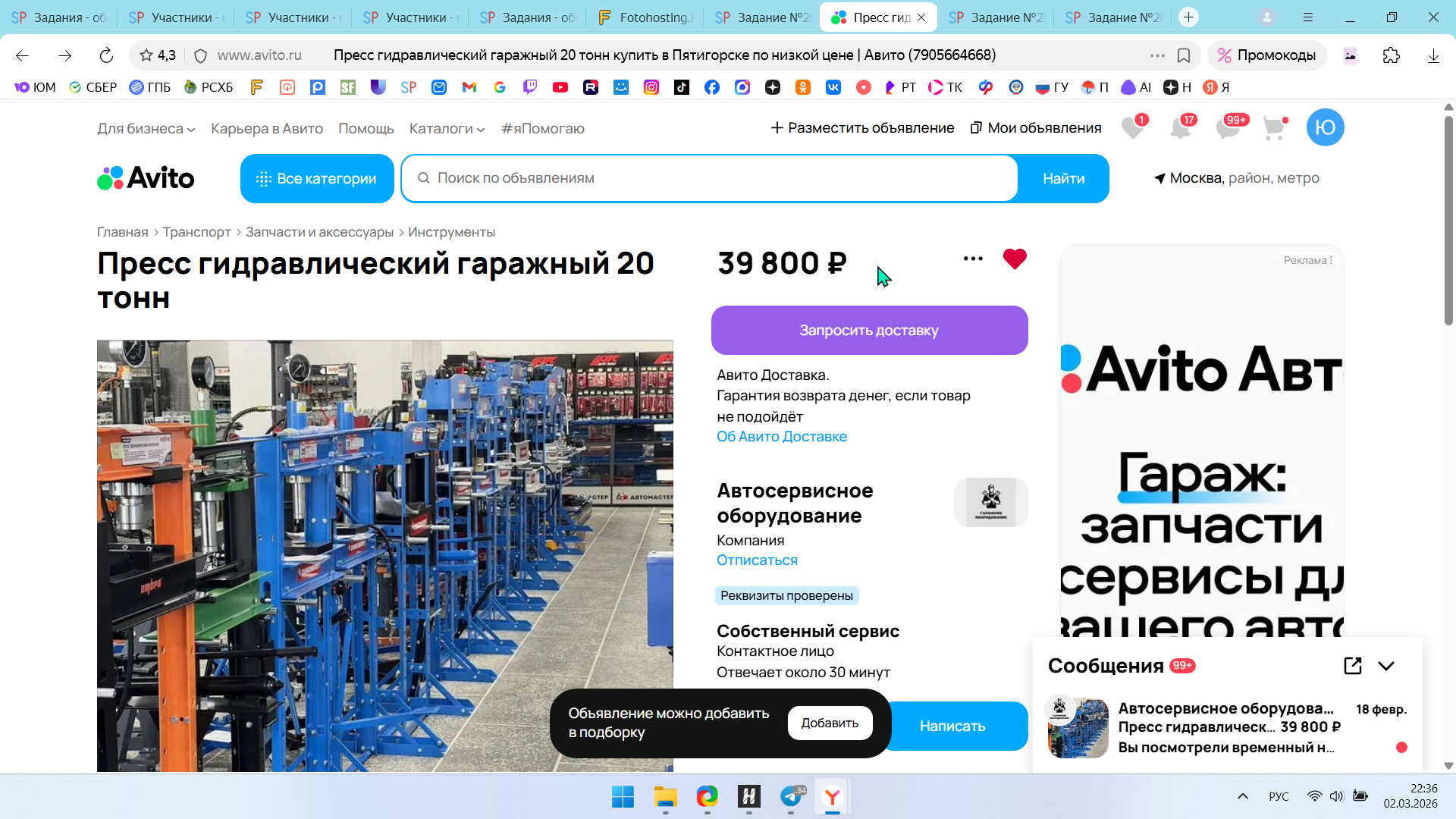Viewport: 1456px width, 819px height.
Task: Unsubscribe from seller via Отписаться
Action: (757, 560)
